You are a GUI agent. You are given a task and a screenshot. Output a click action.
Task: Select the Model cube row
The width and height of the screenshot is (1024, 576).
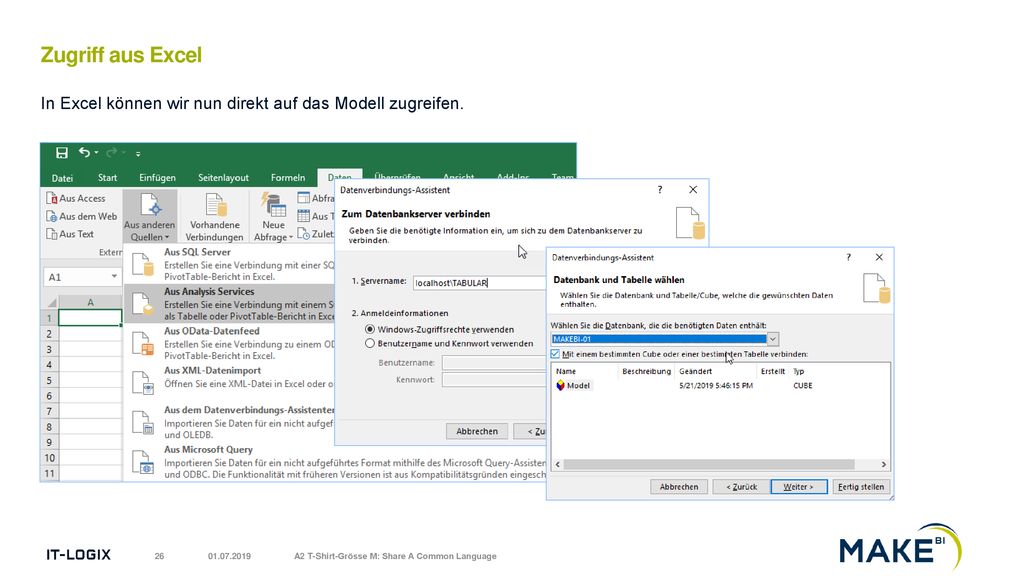720,385
